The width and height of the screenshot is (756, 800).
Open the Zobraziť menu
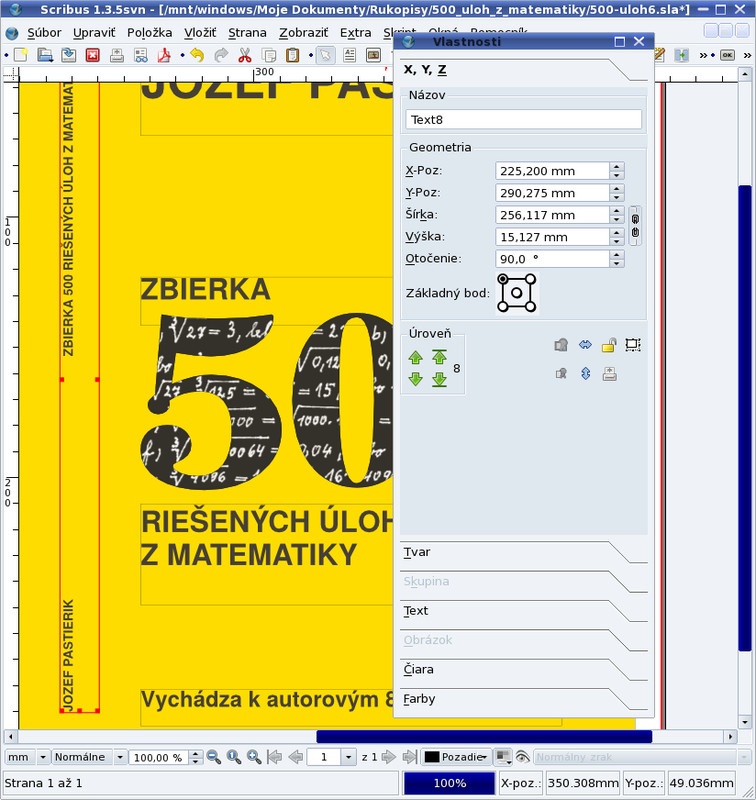(x=303, y=32)
